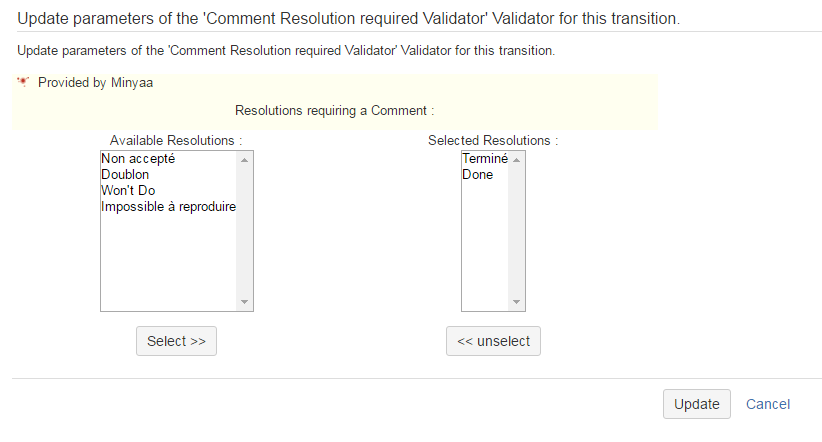This screenshot has height=442, width=822.
Task: Click Available Resolutions scroll down arrow
Action: (245, 302)
